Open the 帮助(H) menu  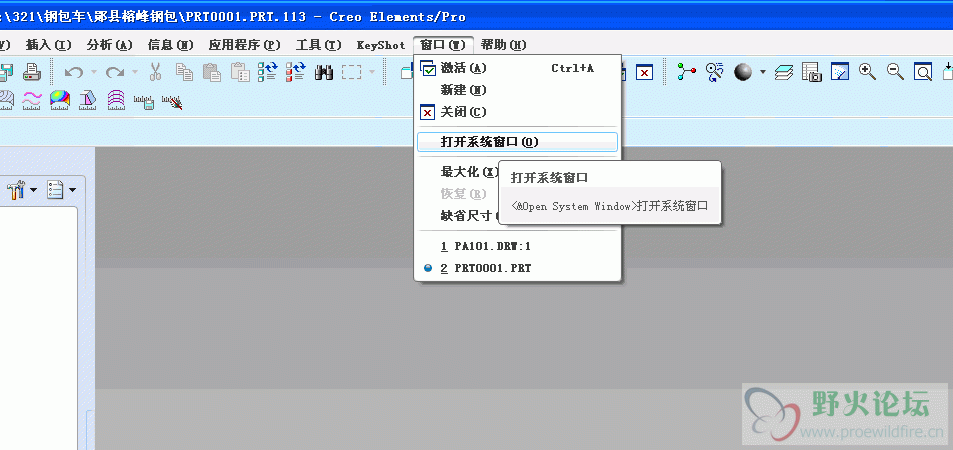(503, 45)
